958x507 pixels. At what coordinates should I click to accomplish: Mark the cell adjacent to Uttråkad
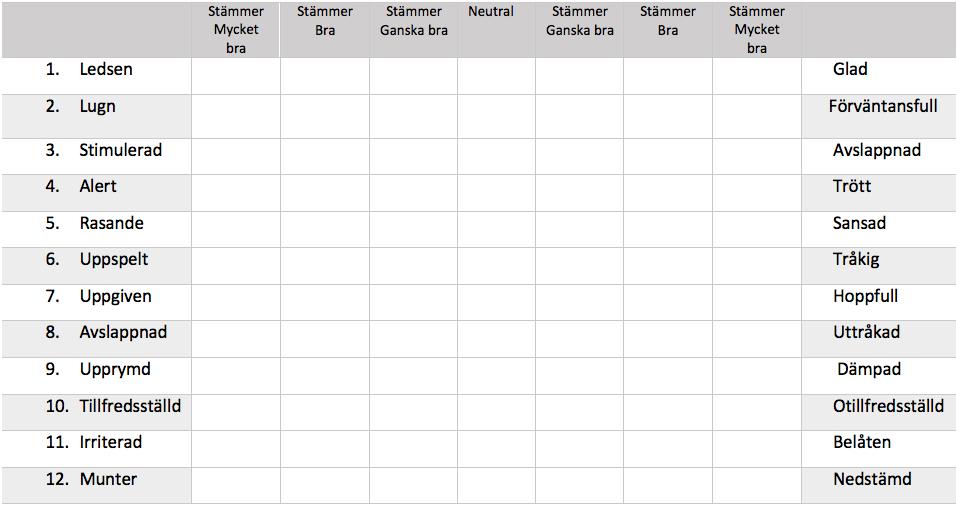pyautogui.click(x=757, y=339)
